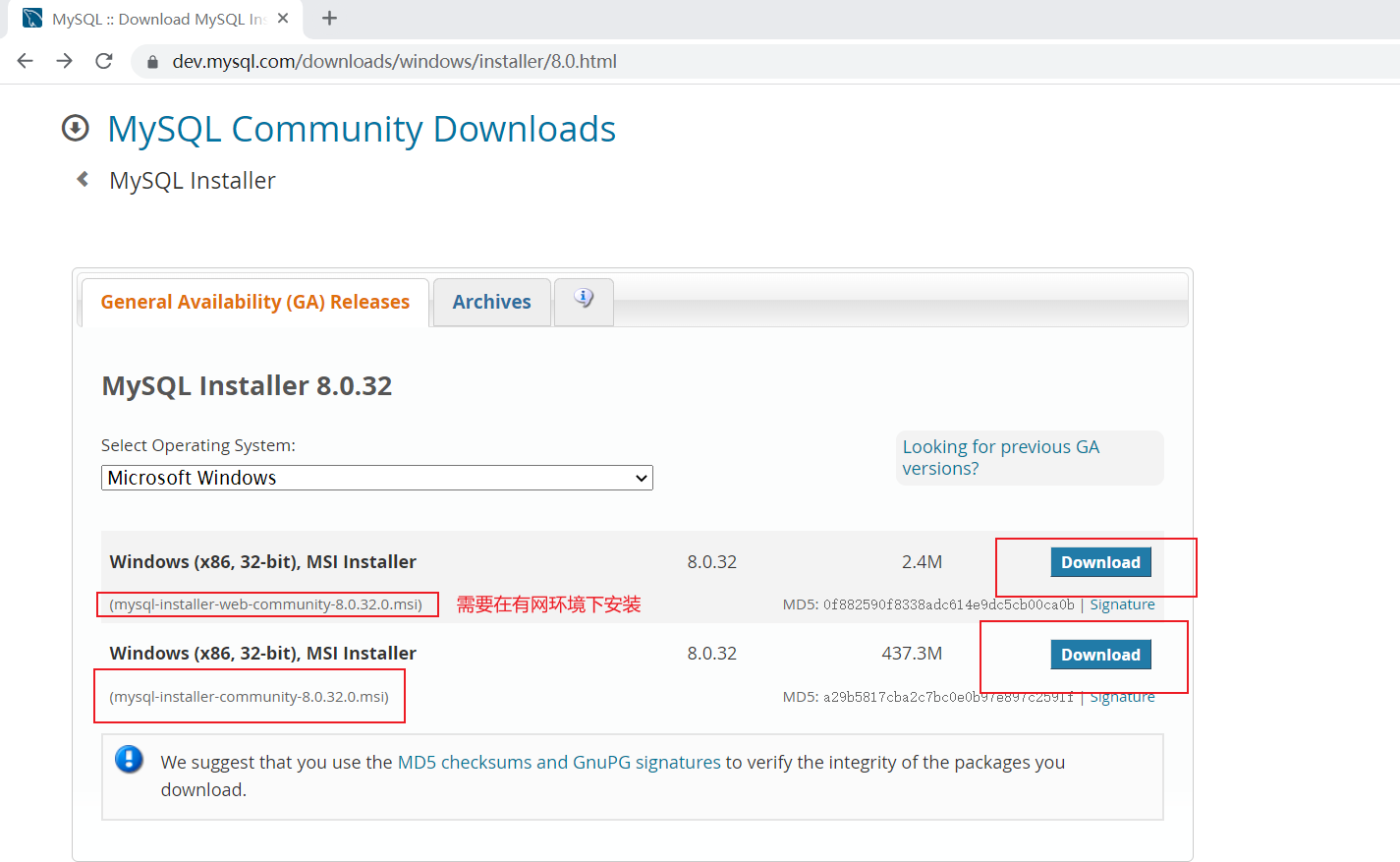1400x862 pixels.
Task: Download the 437.3M full installer
Action: click(x=1100, y=655)
